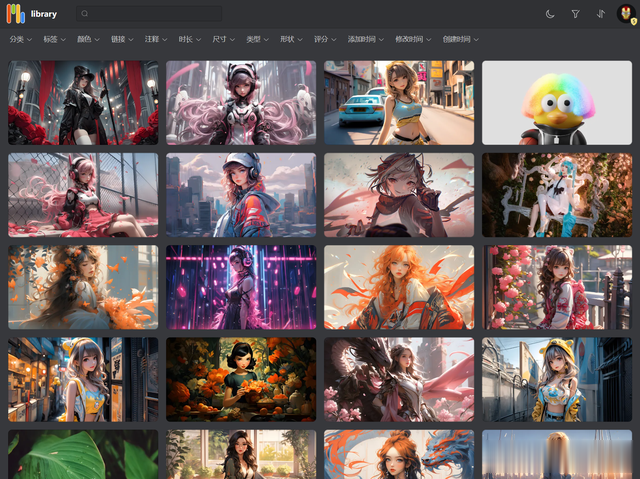The width and height of the screenshot is (640, 479).
Task: Expand the 链接 filter dropdown
Action: [122, 39]
